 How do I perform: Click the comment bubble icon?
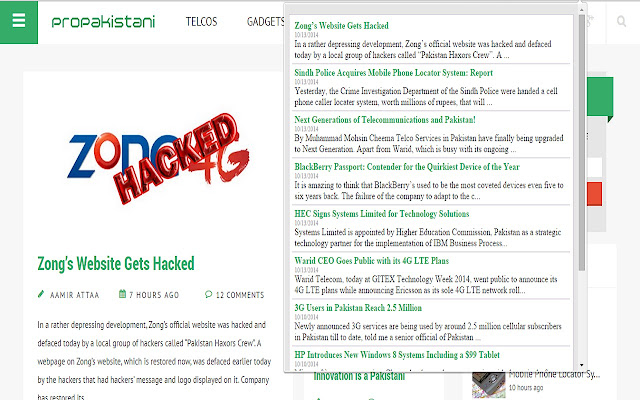coord(209,294)
